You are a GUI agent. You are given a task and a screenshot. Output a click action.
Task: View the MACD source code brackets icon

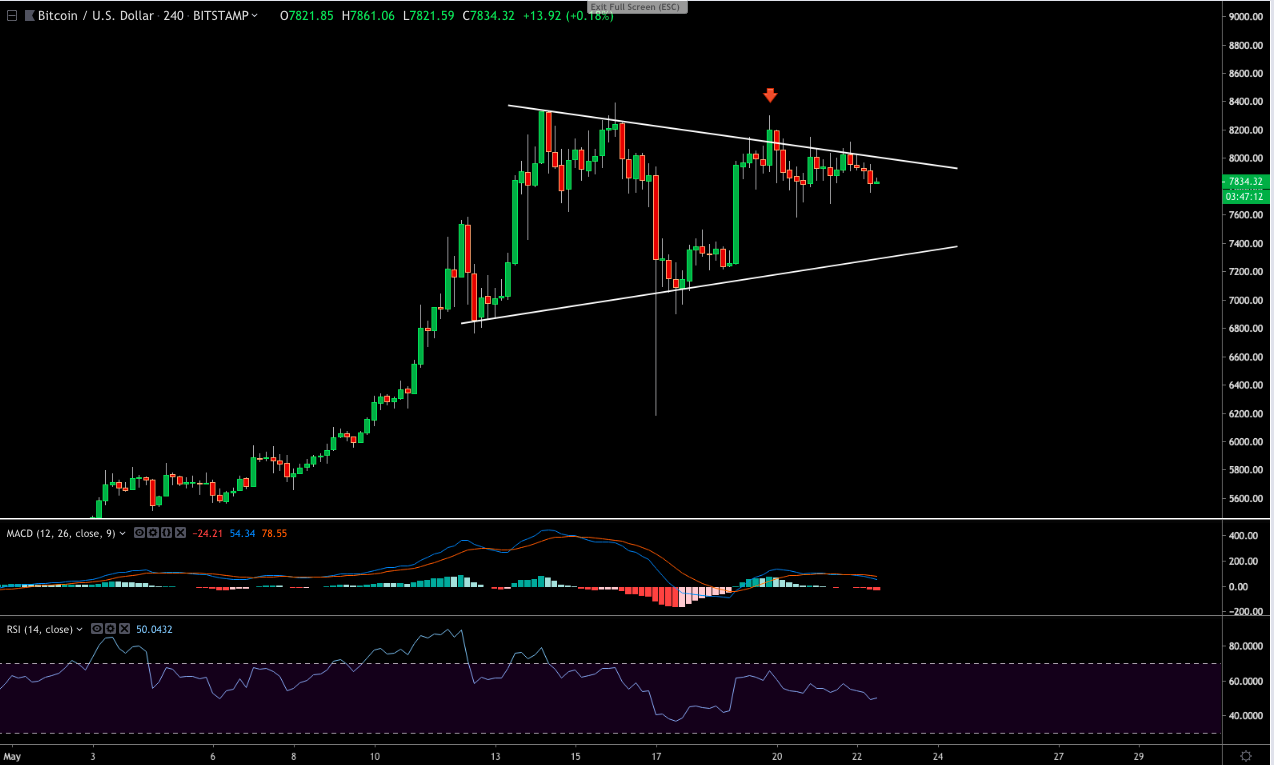click(166, 533)
